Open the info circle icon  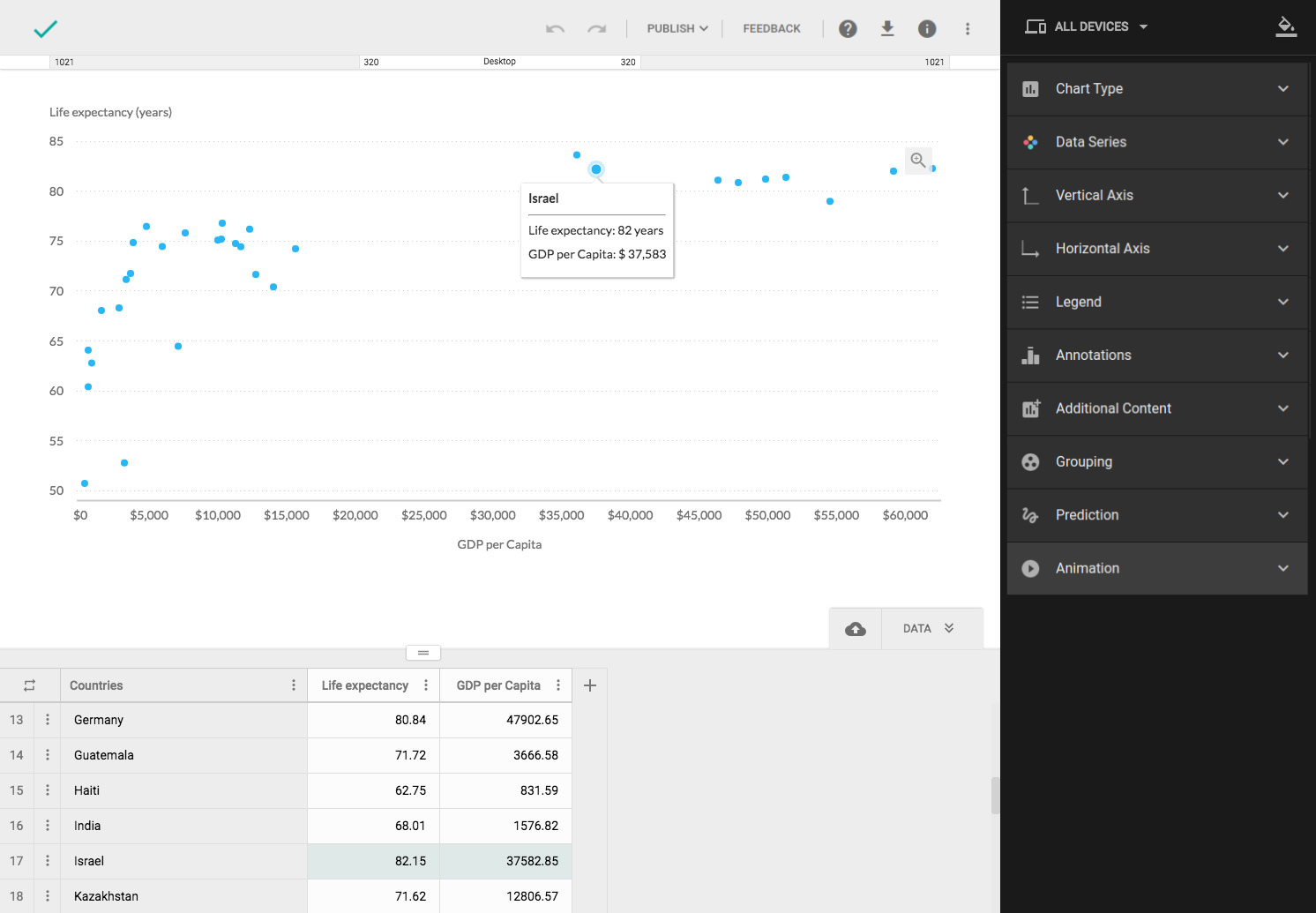(x=927, y=29)
